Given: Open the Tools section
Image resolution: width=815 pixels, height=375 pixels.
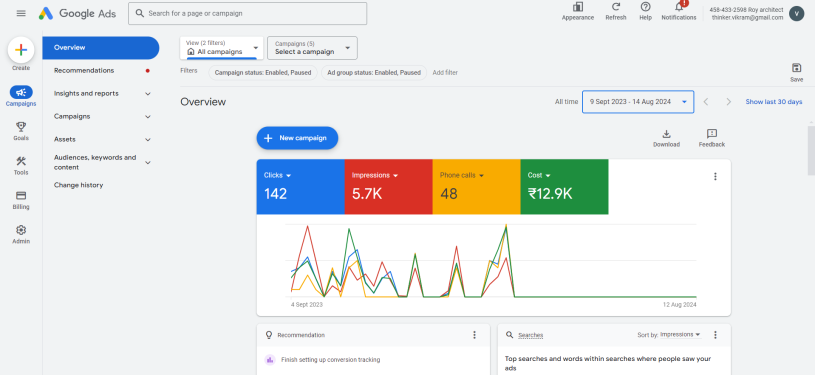Looking at the screenshot, I should click(x=21, y=165).
